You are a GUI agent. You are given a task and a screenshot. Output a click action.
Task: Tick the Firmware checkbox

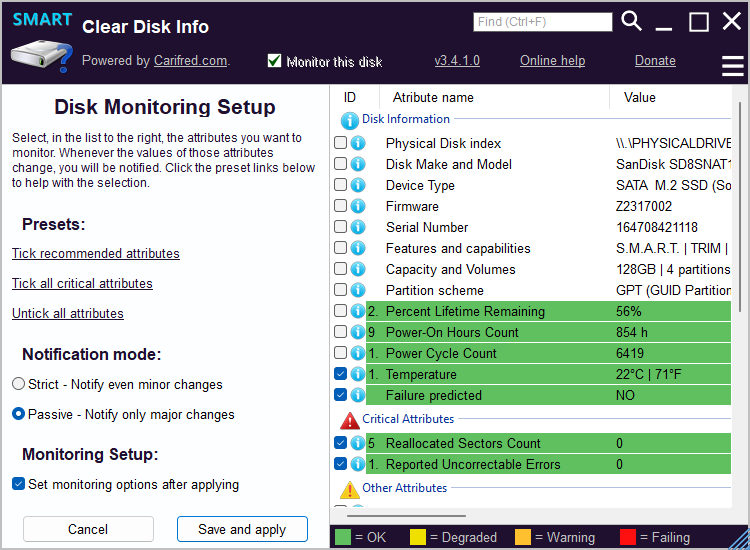(340, 206)
